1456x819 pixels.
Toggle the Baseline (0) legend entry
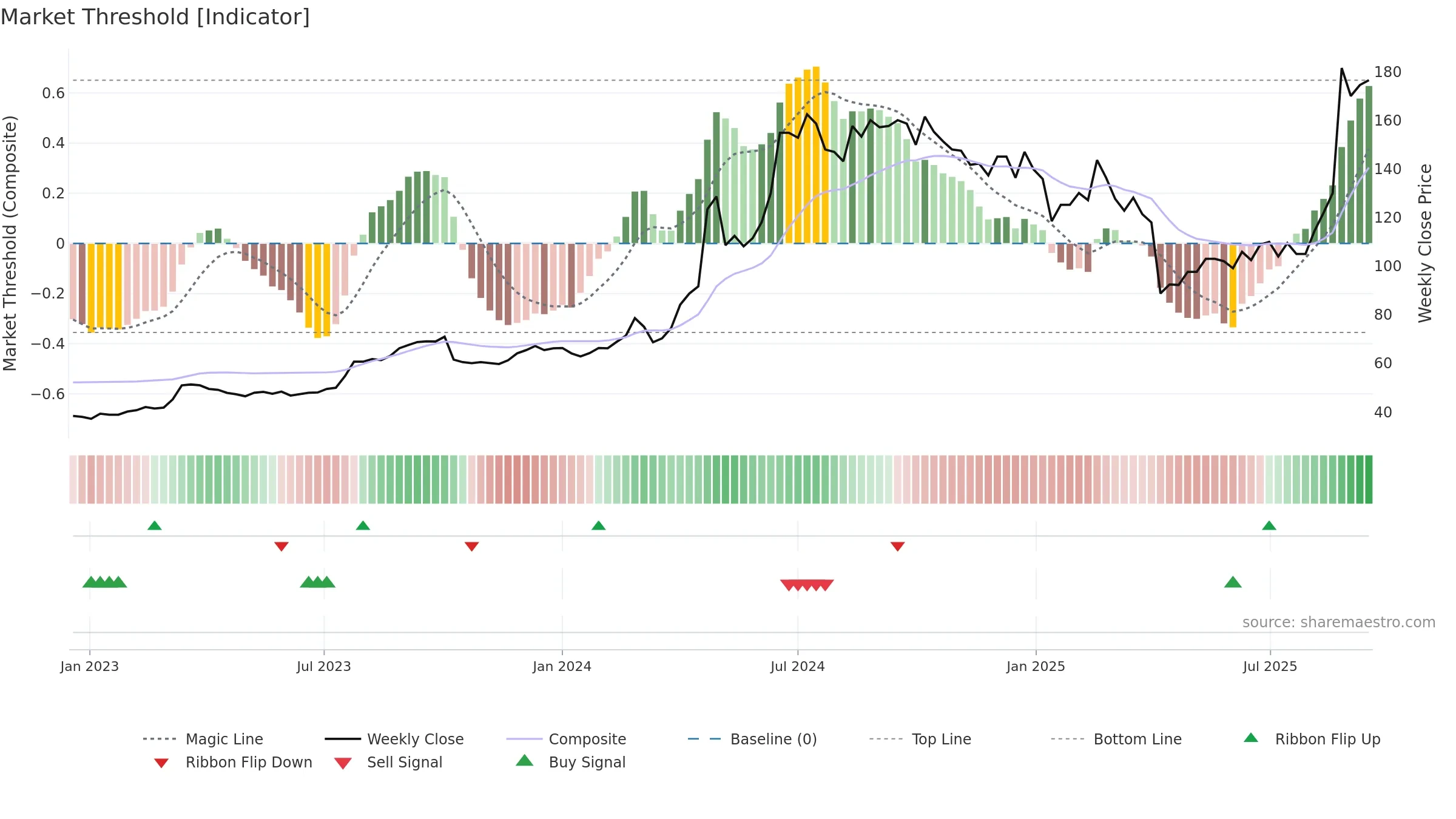(x=752, y=739)
